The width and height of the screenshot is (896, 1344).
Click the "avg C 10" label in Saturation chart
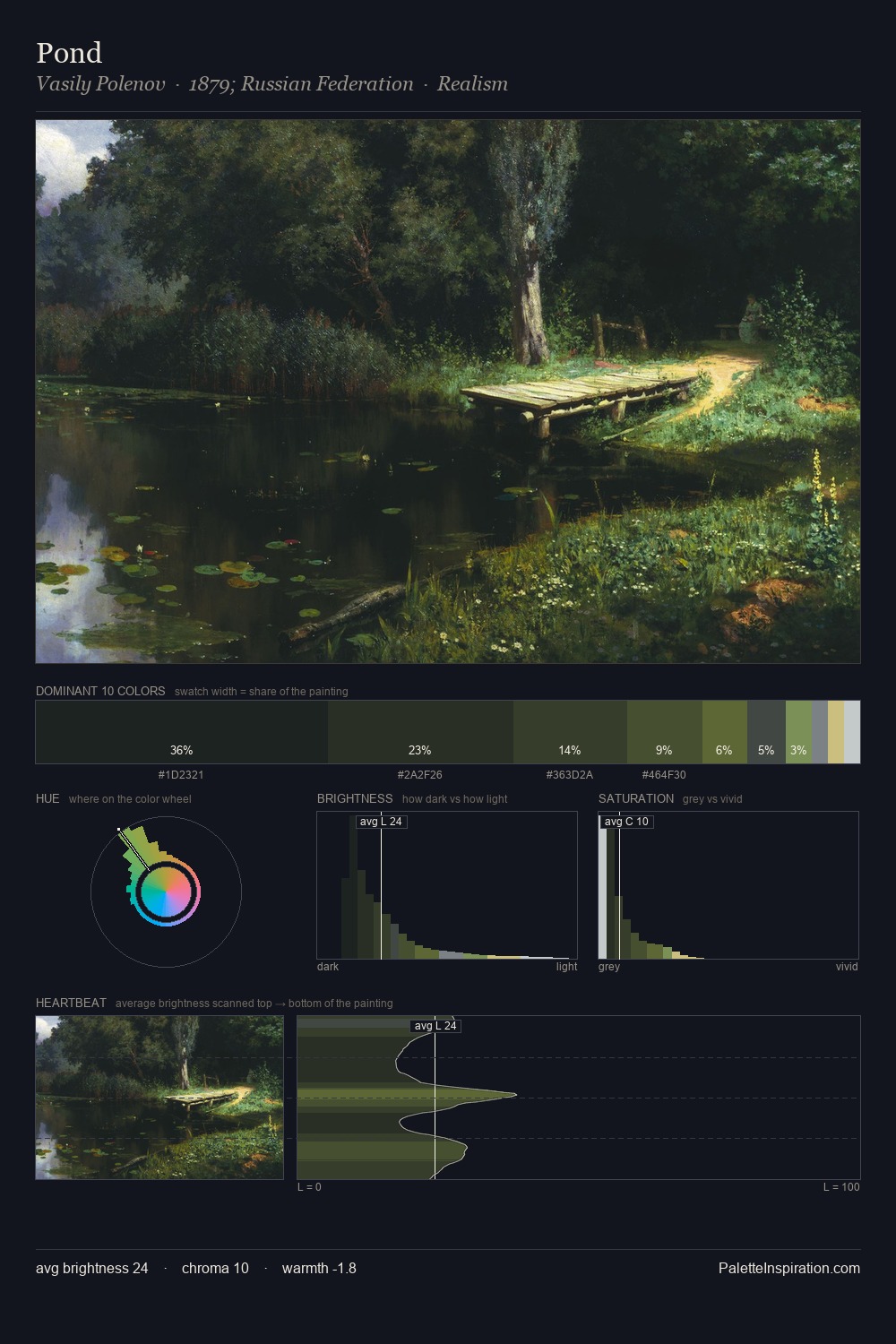point(626,822)
